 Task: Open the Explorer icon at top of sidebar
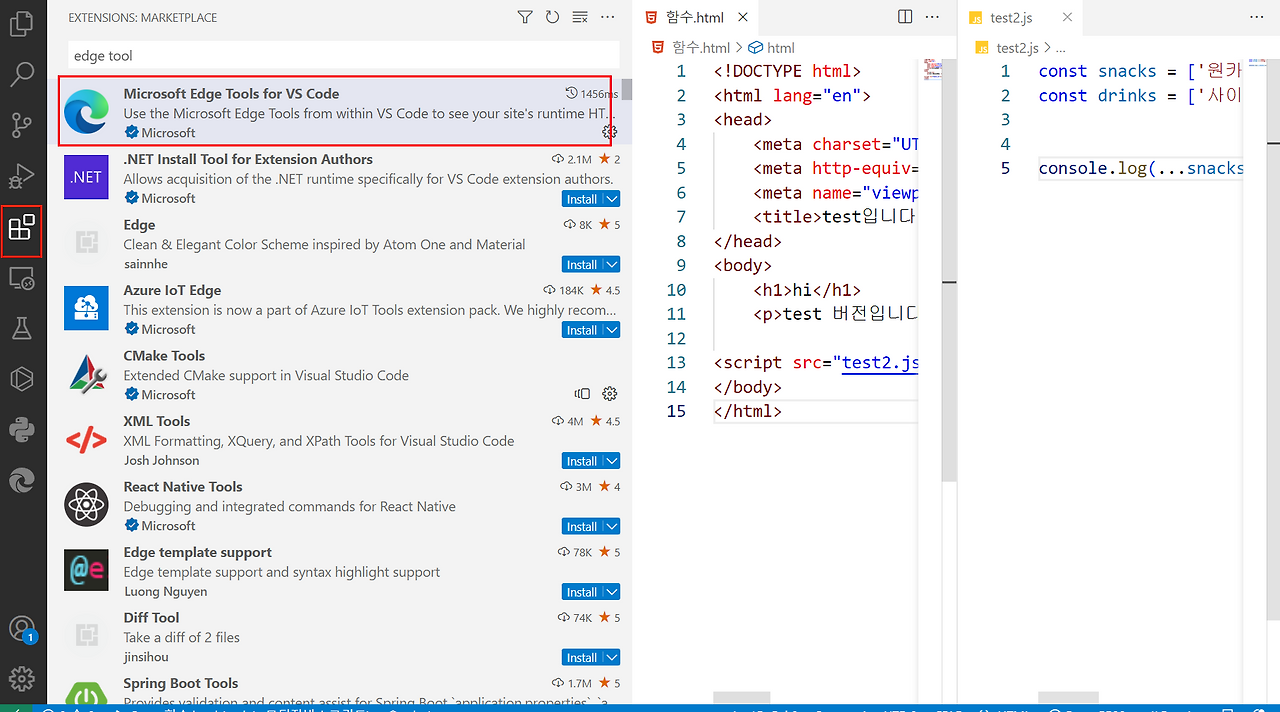coord(22,23)
